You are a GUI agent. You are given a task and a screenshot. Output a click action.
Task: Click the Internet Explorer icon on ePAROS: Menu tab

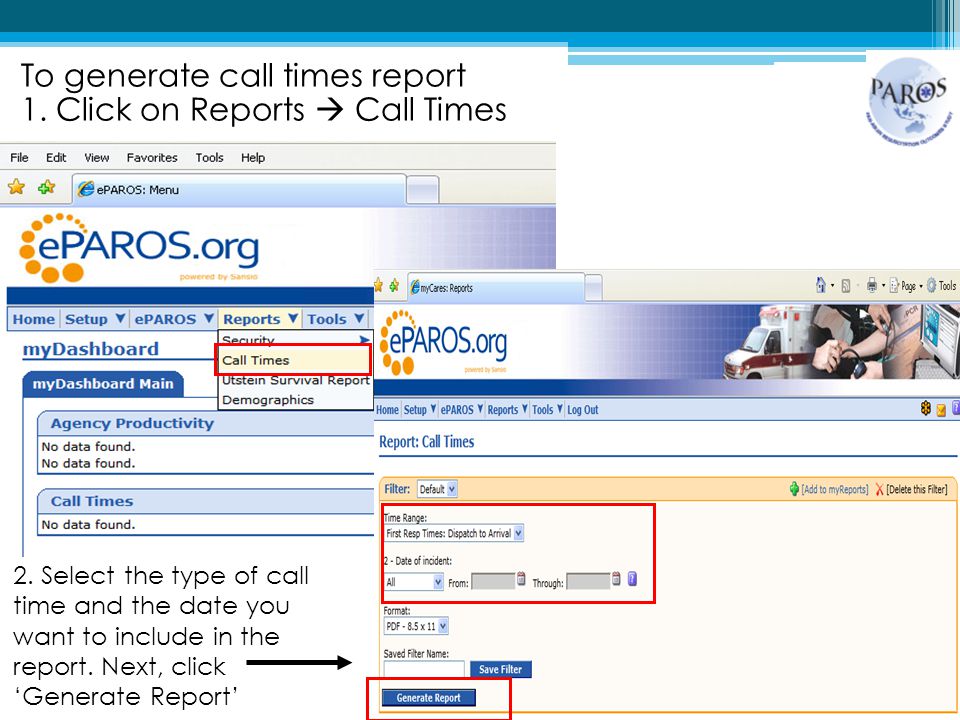(x=86, y=189)
